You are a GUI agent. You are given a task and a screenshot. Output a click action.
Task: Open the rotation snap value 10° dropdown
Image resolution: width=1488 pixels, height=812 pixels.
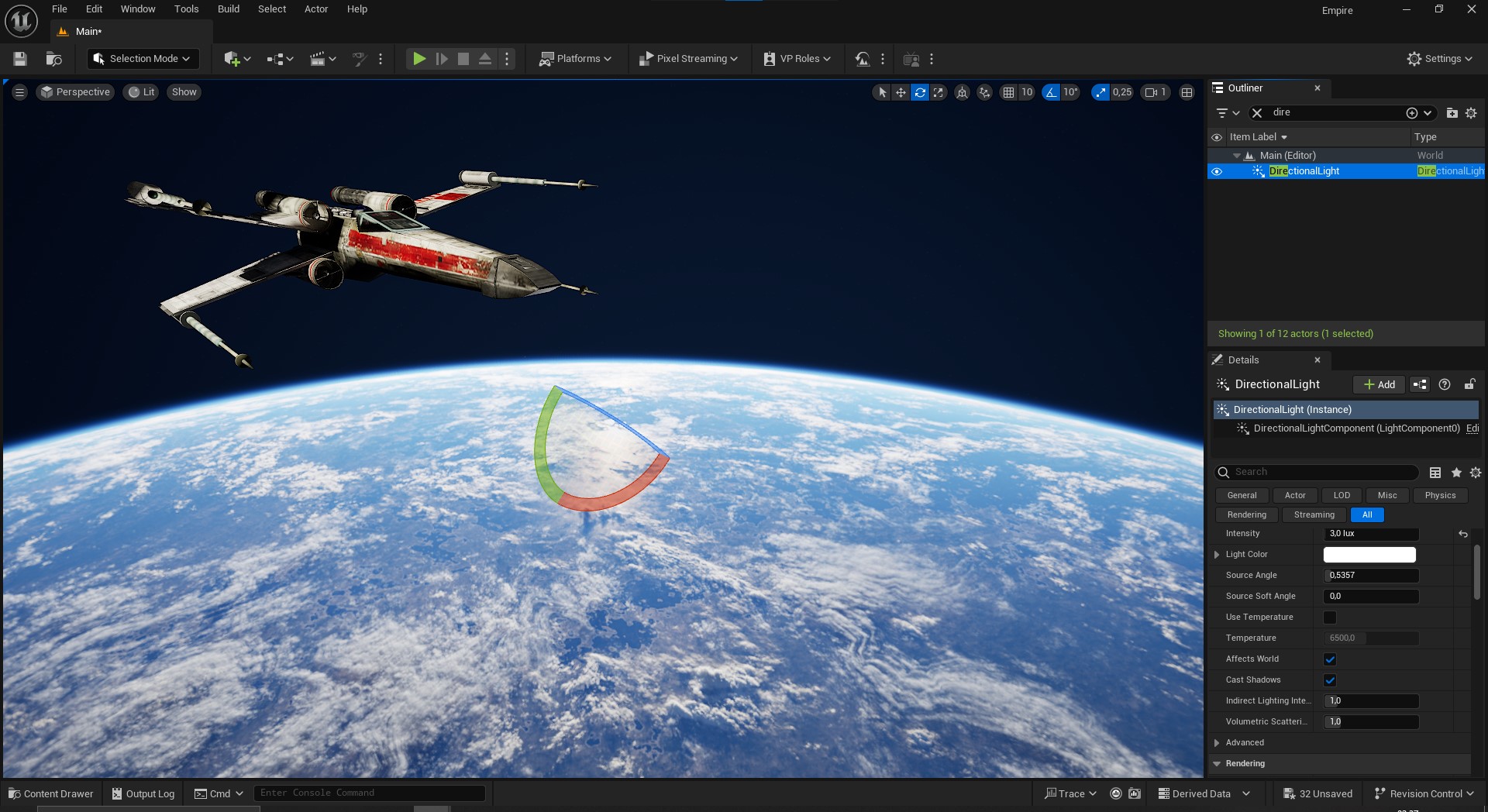coord(1070,92)
